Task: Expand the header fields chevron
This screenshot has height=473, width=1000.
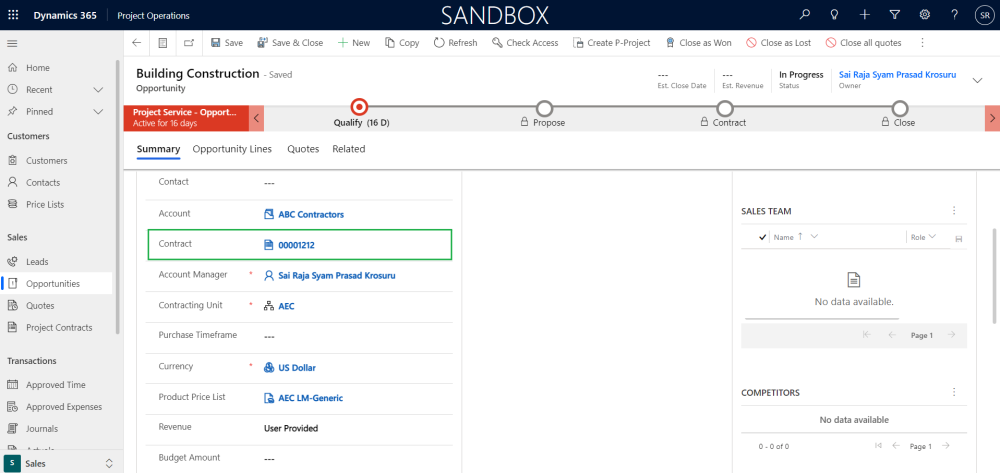Action: click(977, 80)
